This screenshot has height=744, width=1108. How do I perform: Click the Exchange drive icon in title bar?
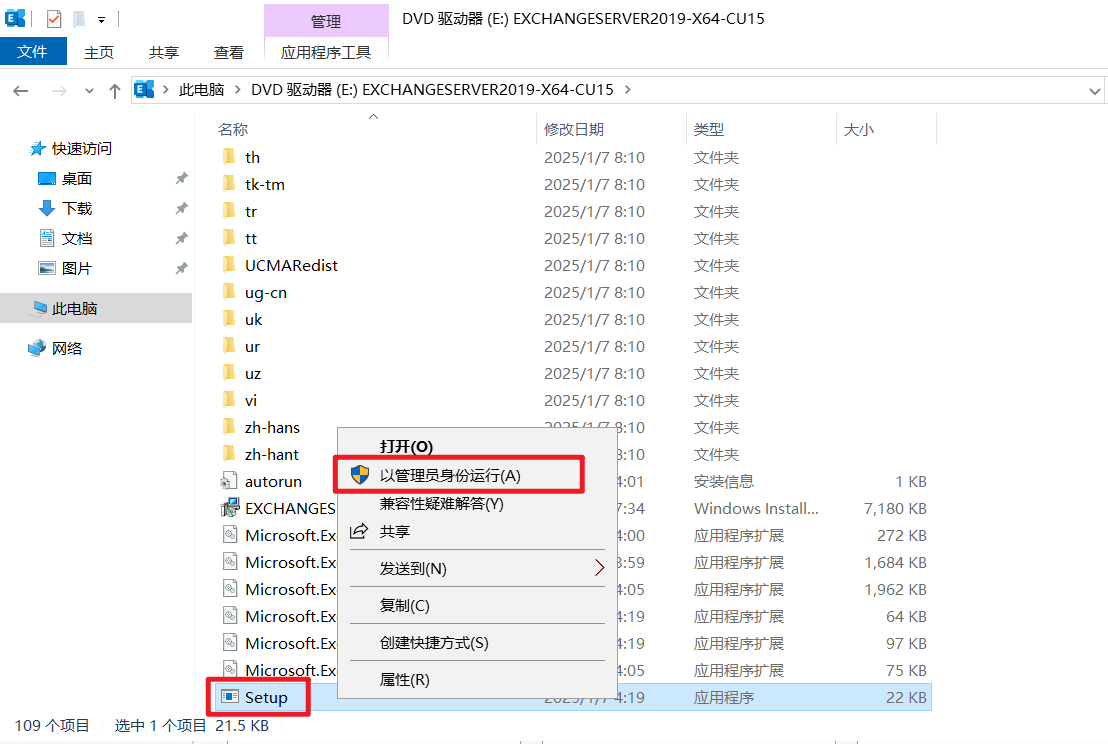[15, 18]
